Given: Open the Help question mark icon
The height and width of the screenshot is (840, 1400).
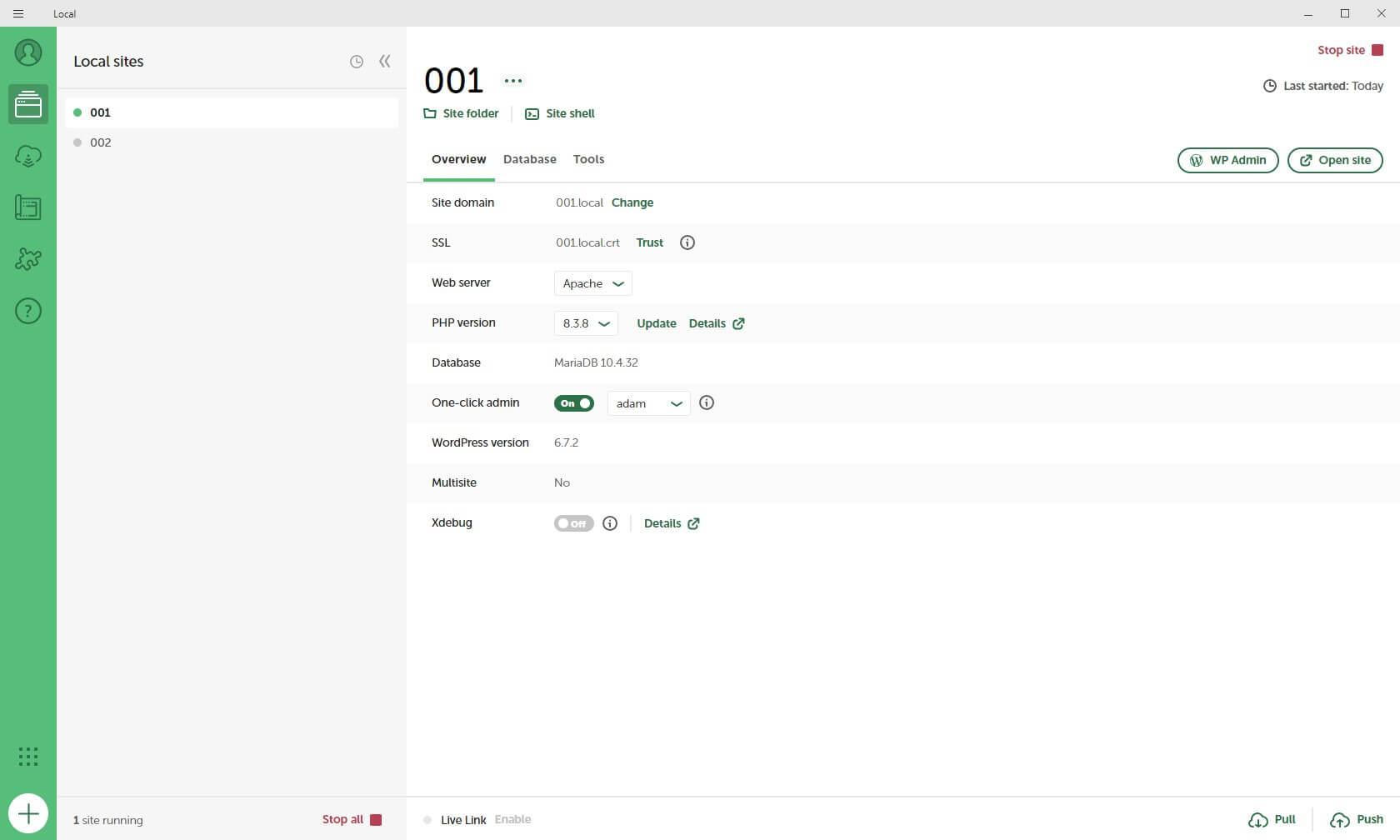Looking at the screenshot, I should tap(28, 311).
